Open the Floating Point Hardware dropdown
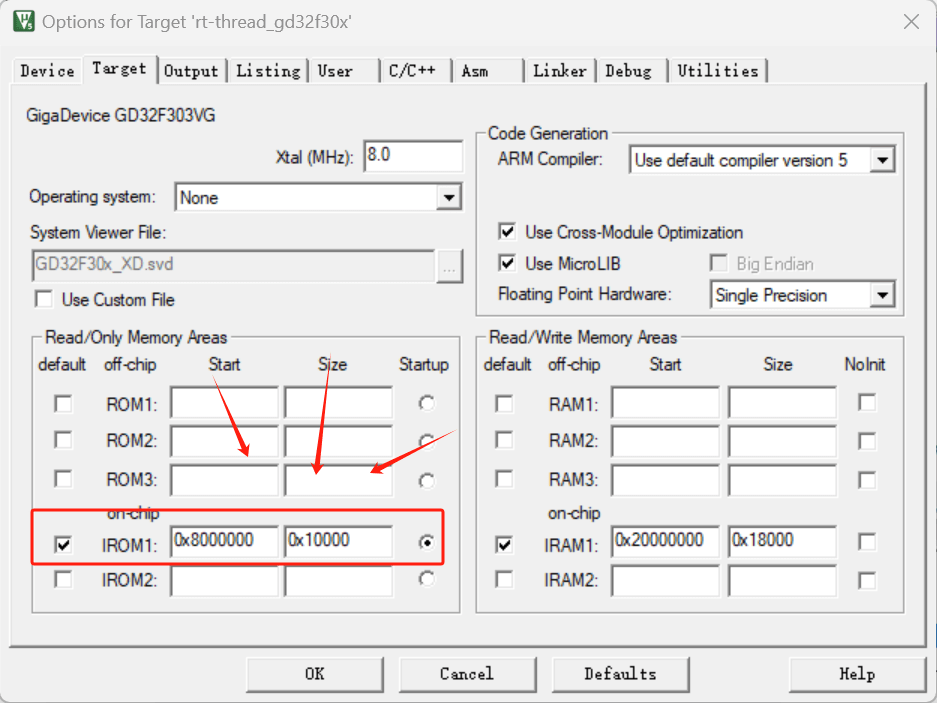The height and width of the screenshot is (703, 937). coord(881,296)
